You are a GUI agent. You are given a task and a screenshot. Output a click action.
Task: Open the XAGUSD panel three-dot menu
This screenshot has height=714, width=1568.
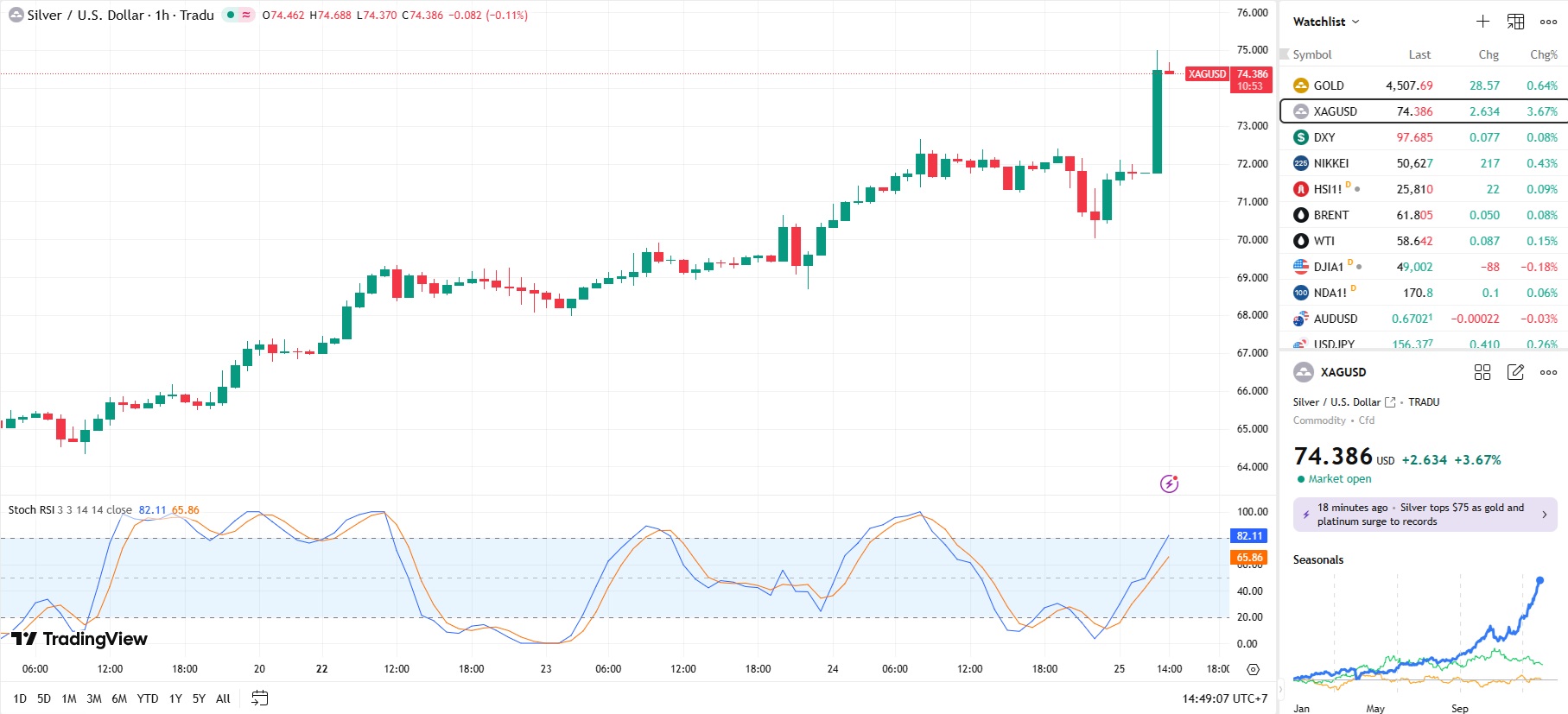click(1548, 372)
